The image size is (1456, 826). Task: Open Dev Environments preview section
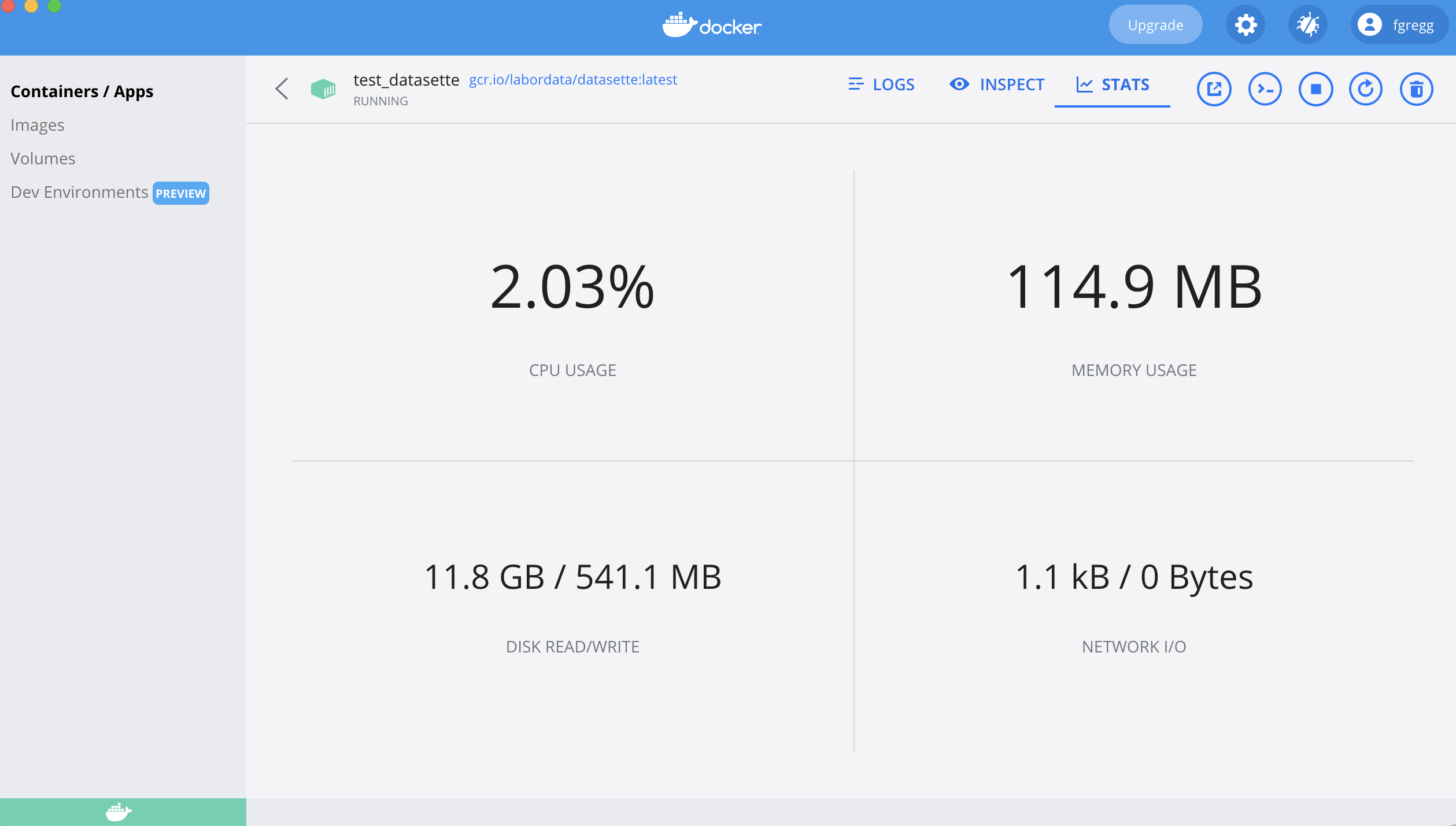click(79, 192)
